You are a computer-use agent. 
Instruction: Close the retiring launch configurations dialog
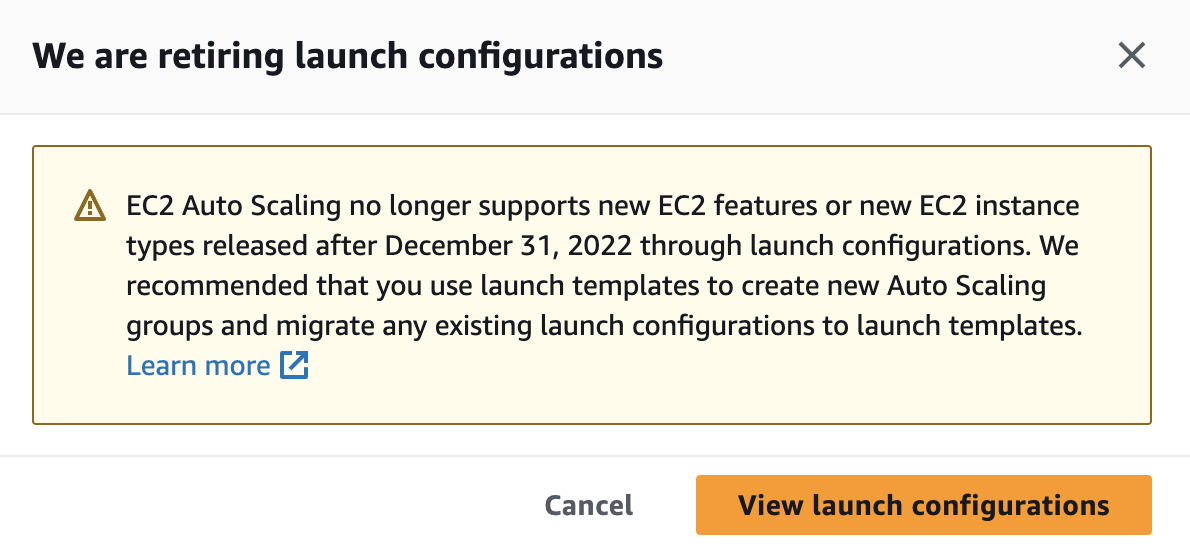point(1131,56)
